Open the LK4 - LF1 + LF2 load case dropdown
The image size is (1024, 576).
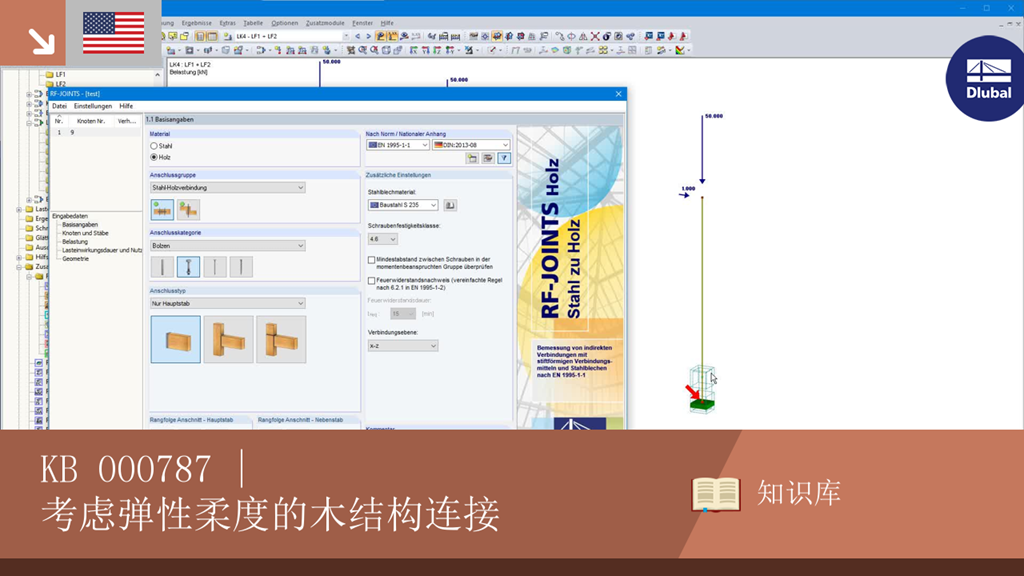pyautogui.click(x=292, y=37)
